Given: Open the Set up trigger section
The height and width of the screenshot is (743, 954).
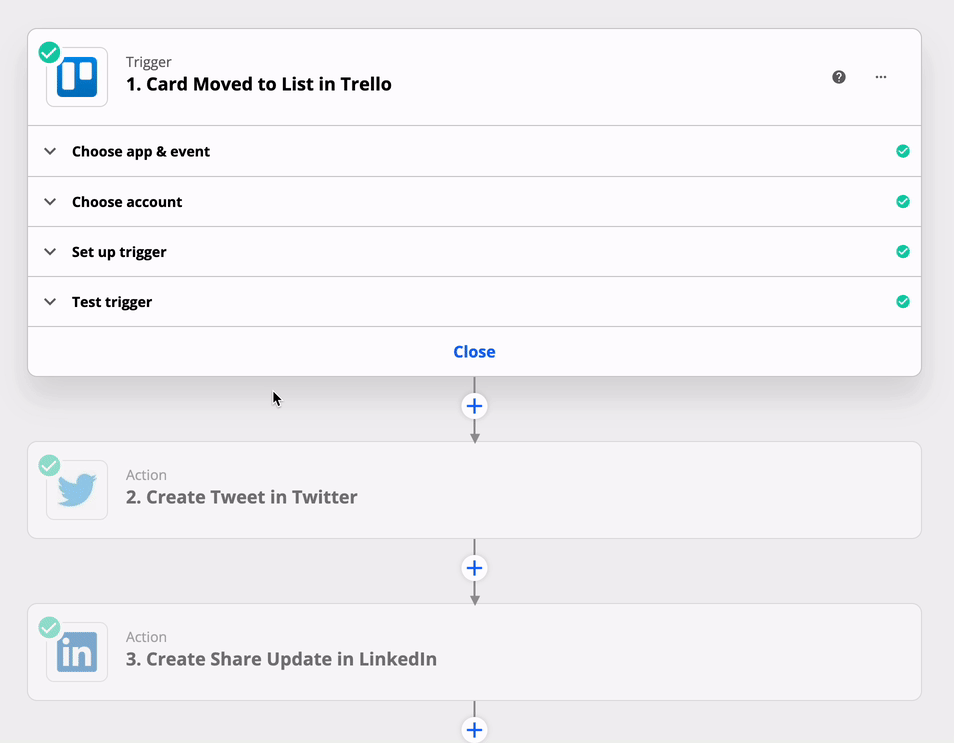Looking at the screenshot, I should point(475,251).
